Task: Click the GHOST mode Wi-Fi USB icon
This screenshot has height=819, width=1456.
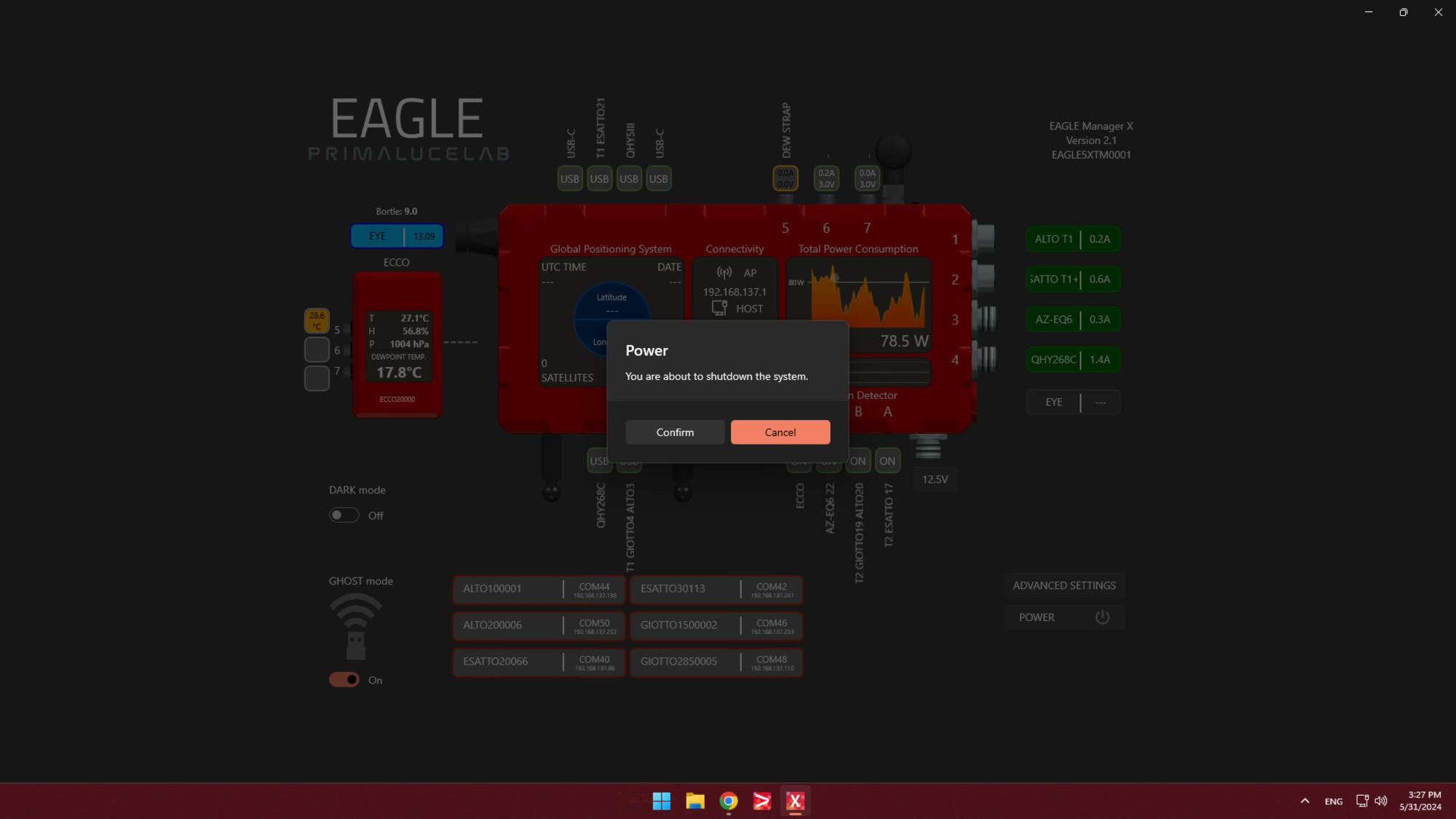Action: (355, 627)
